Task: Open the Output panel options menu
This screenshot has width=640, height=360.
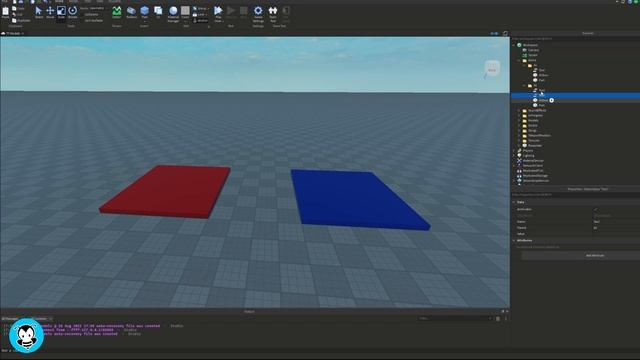Action: (506, 318)
